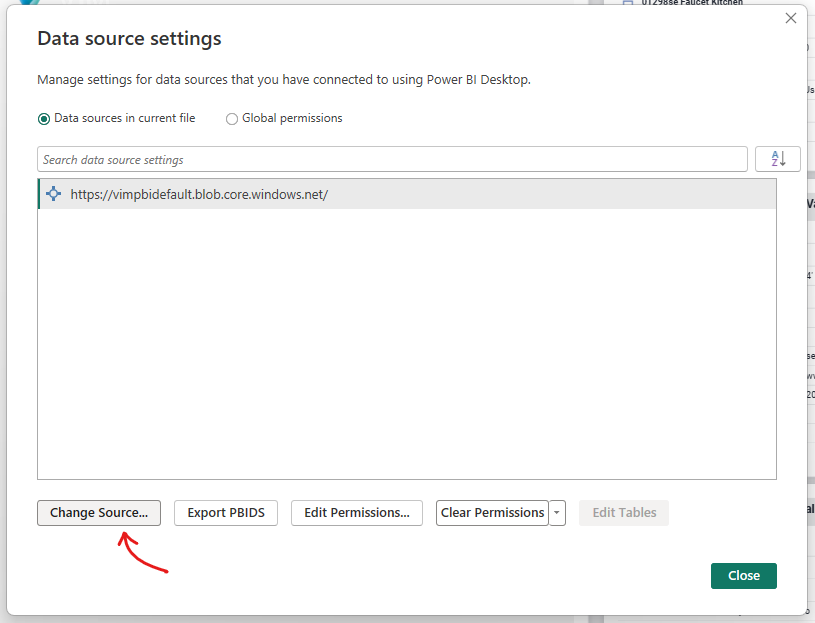
Task: Select the 'Global permissions' radio option
Action: [232, 118]
